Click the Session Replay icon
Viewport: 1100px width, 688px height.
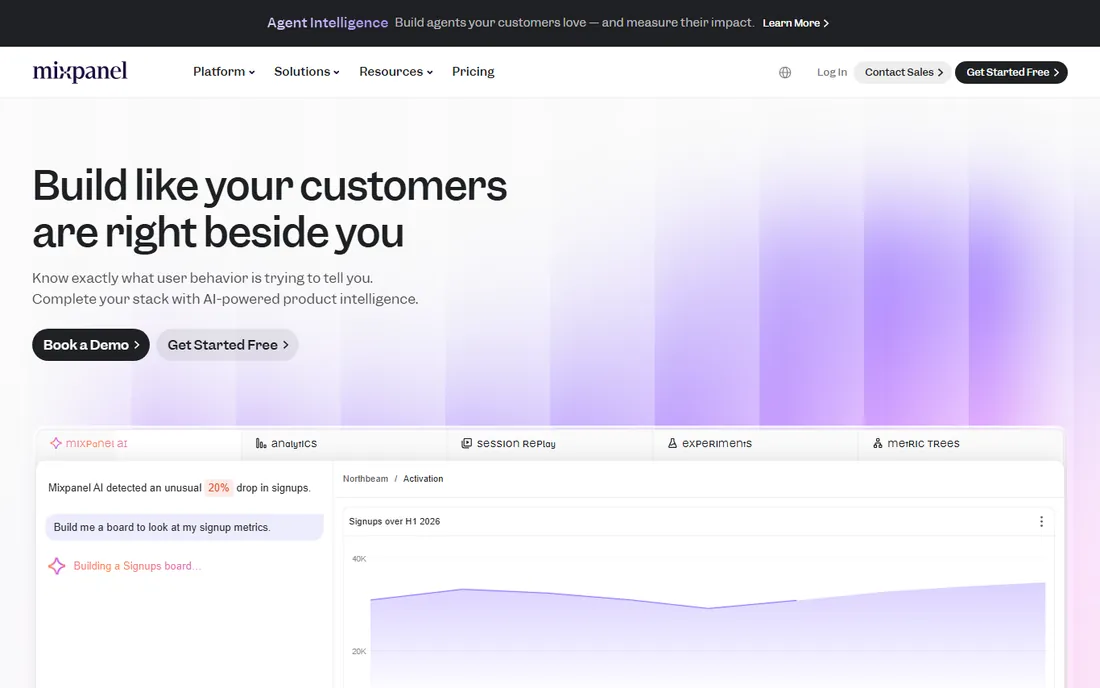467,443
